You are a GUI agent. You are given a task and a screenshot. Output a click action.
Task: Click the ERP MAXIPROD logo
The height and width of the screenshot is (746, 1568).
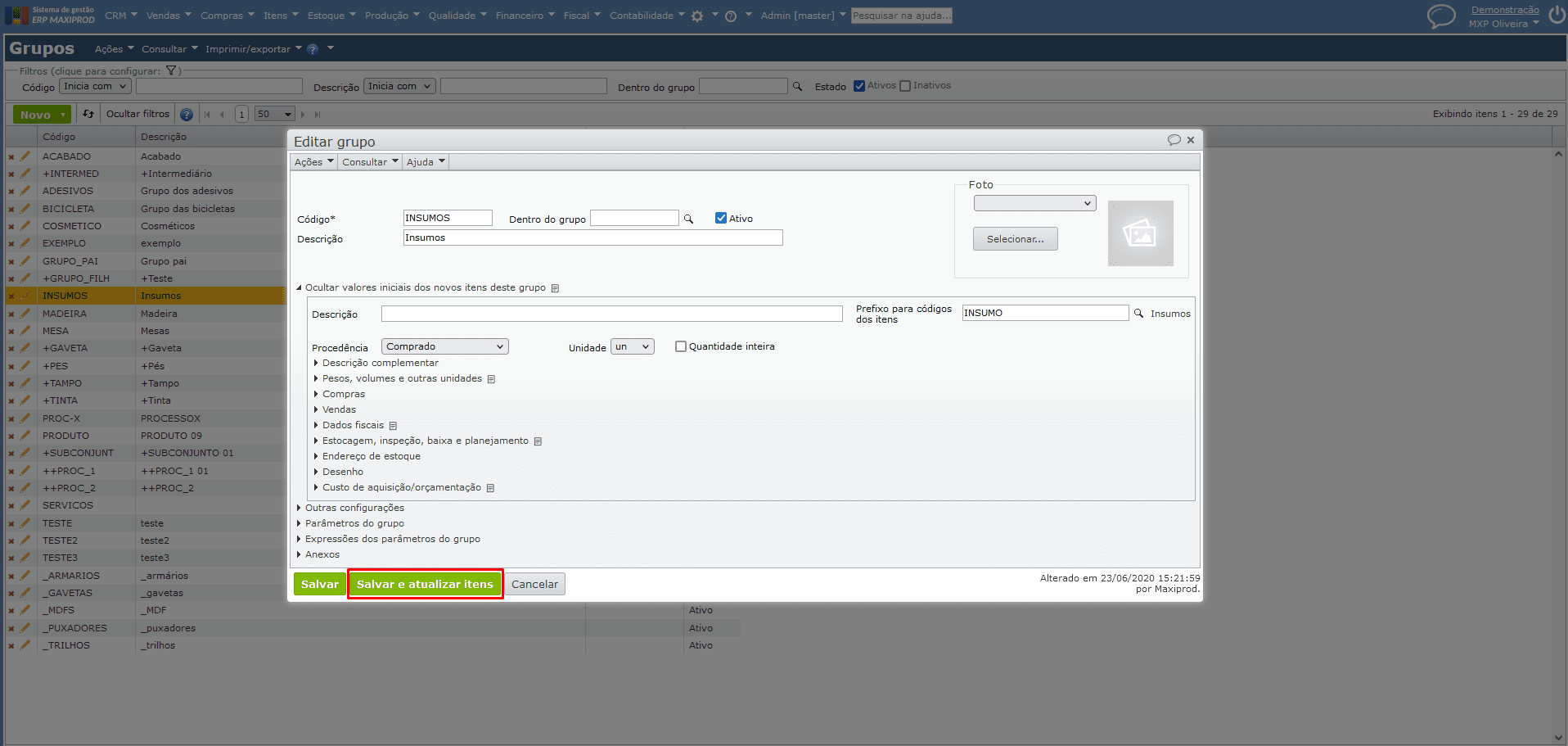point(50,16)
